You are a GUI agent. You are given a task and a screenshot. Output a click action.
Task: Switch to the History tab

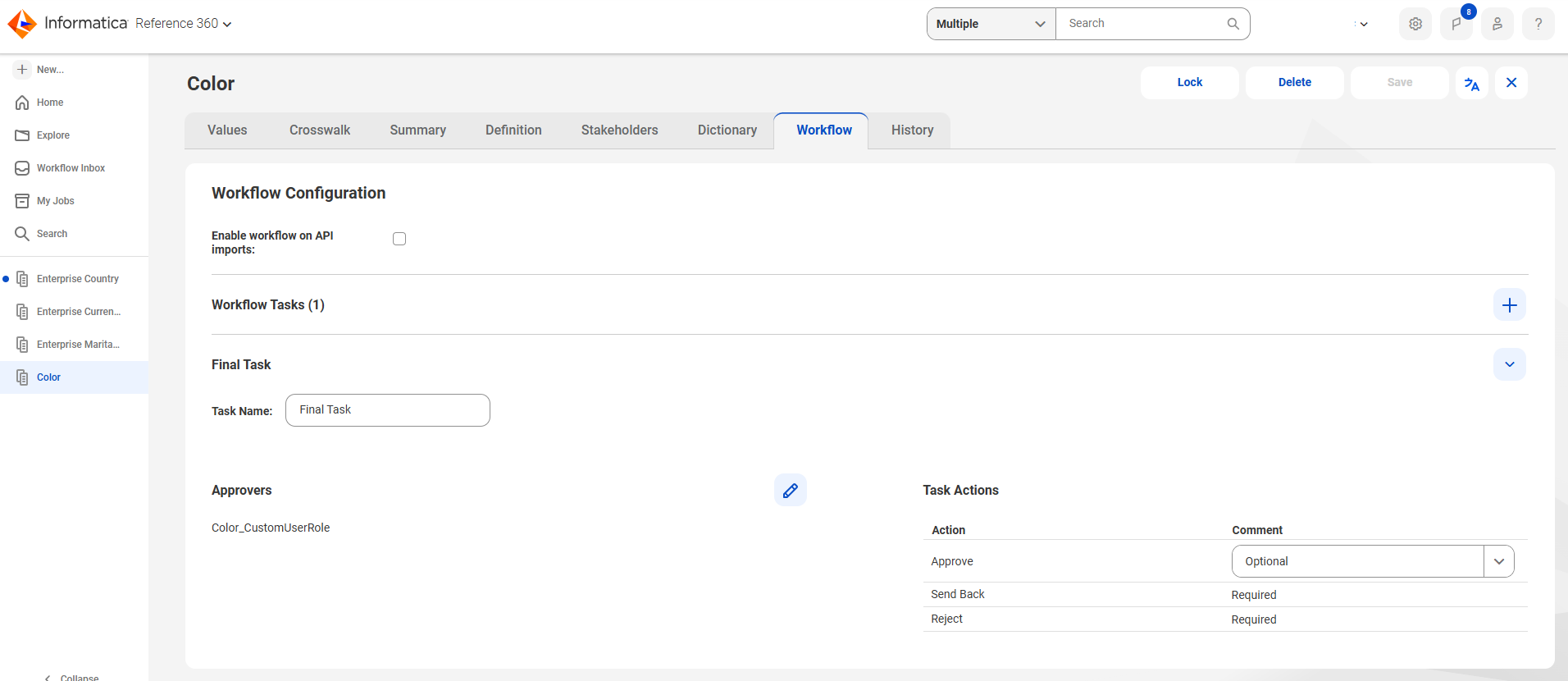(913, 130)
